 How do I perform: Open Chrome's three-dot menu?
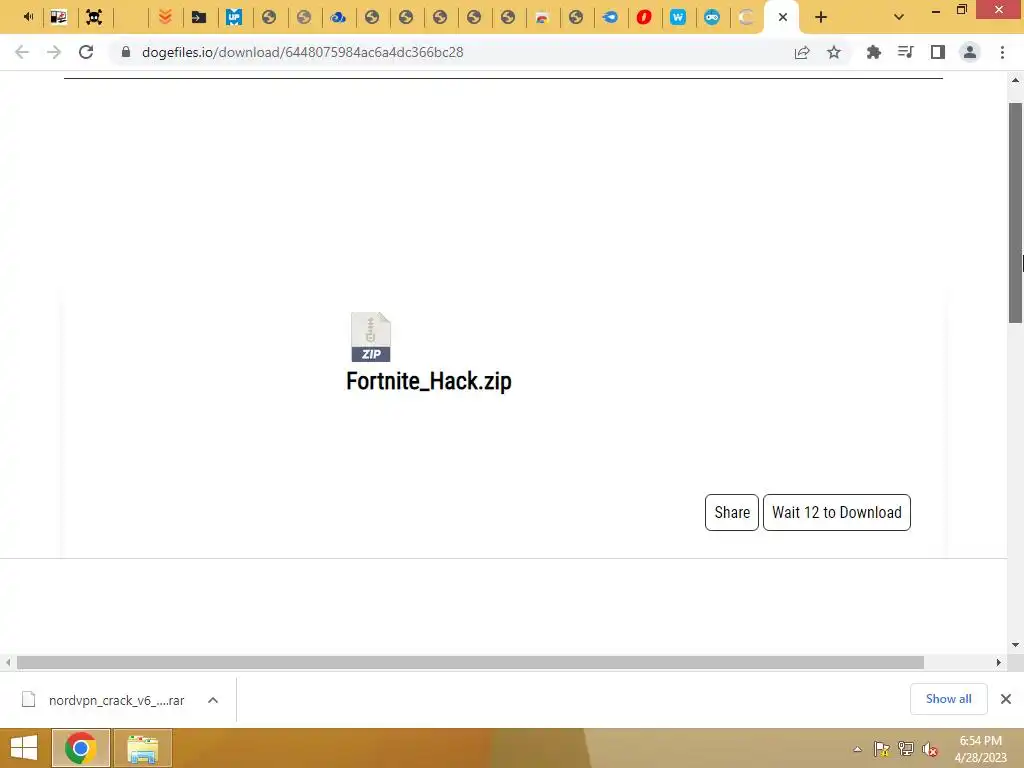[1002, 52]
